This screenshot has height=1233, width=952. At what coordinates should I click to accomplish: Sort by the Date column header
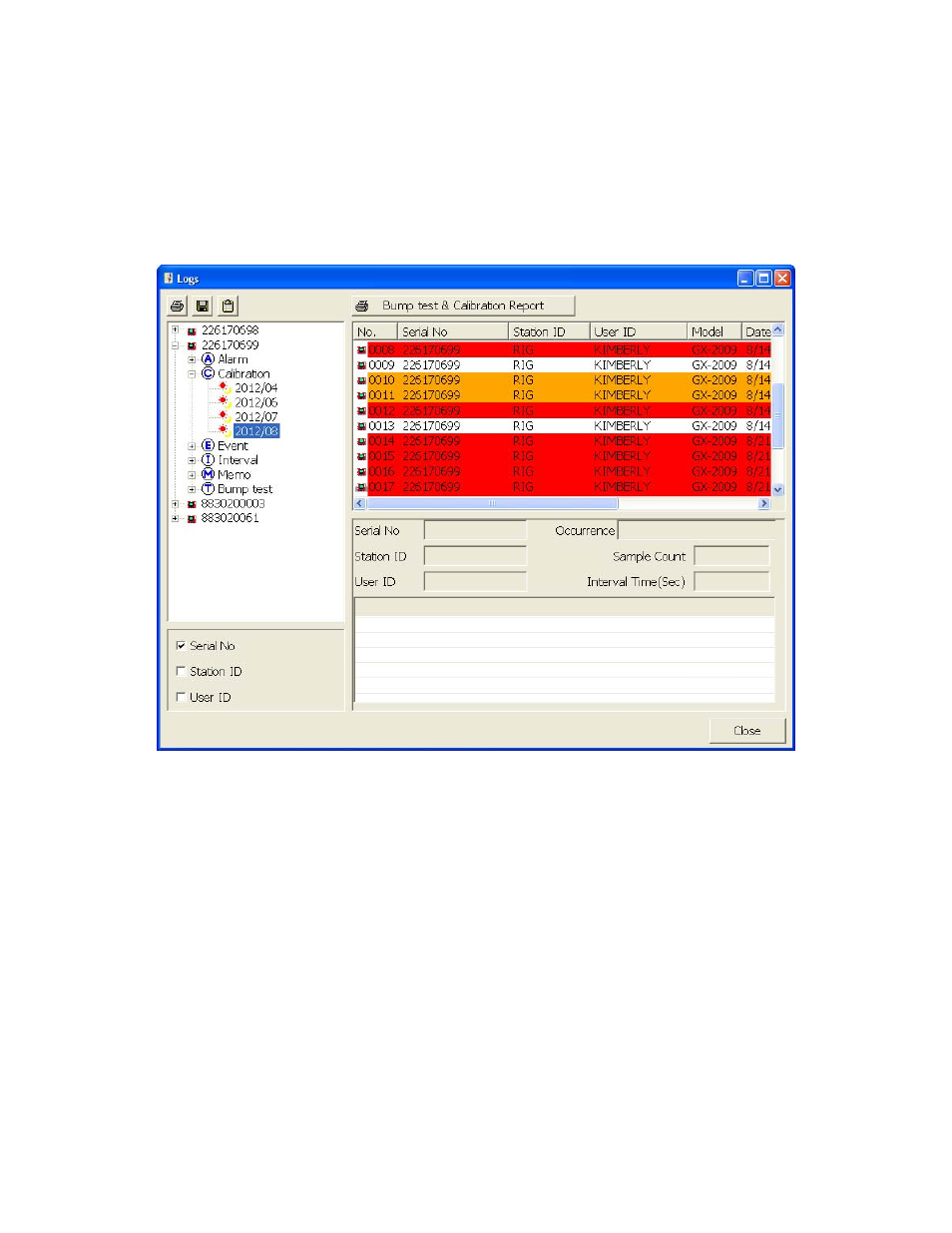point(756,331)
